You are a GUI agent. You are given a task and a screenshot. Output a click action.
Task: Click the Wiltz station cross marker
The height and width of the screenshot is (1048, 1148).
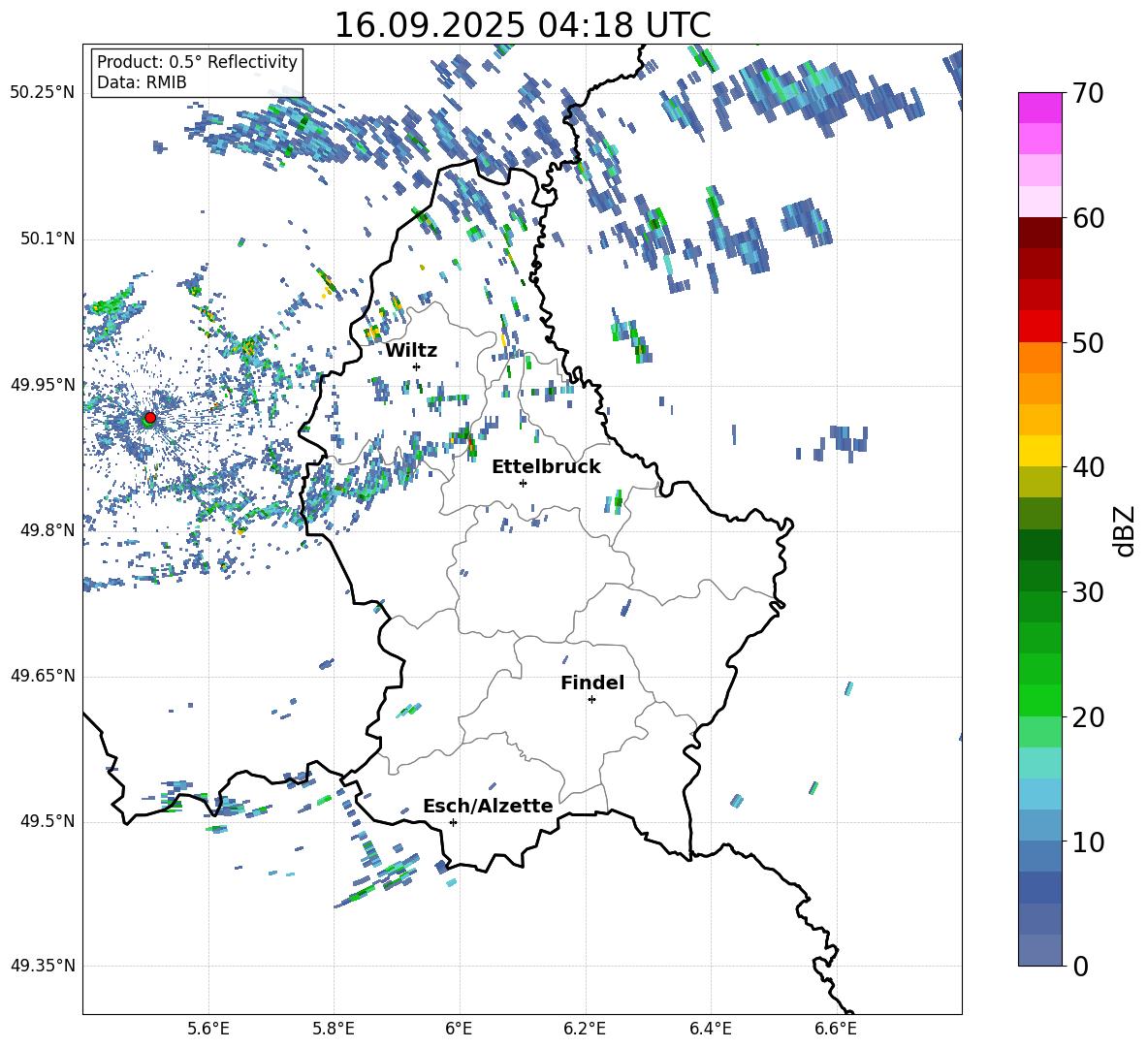pyautogui.click(x=417, y=366)
